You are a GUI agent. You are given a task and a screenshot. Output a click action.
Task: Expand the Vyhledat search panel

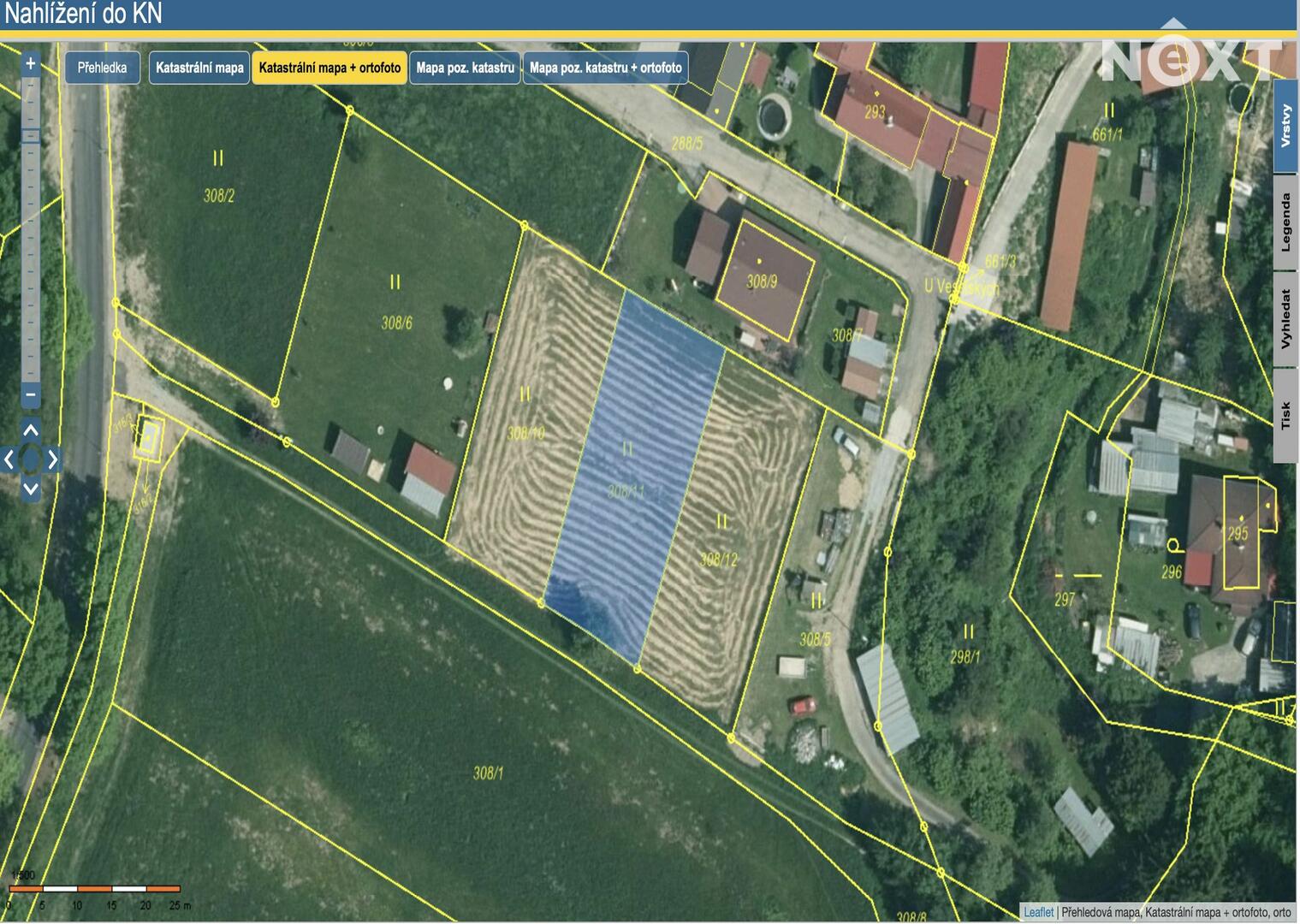point(1285,319)
